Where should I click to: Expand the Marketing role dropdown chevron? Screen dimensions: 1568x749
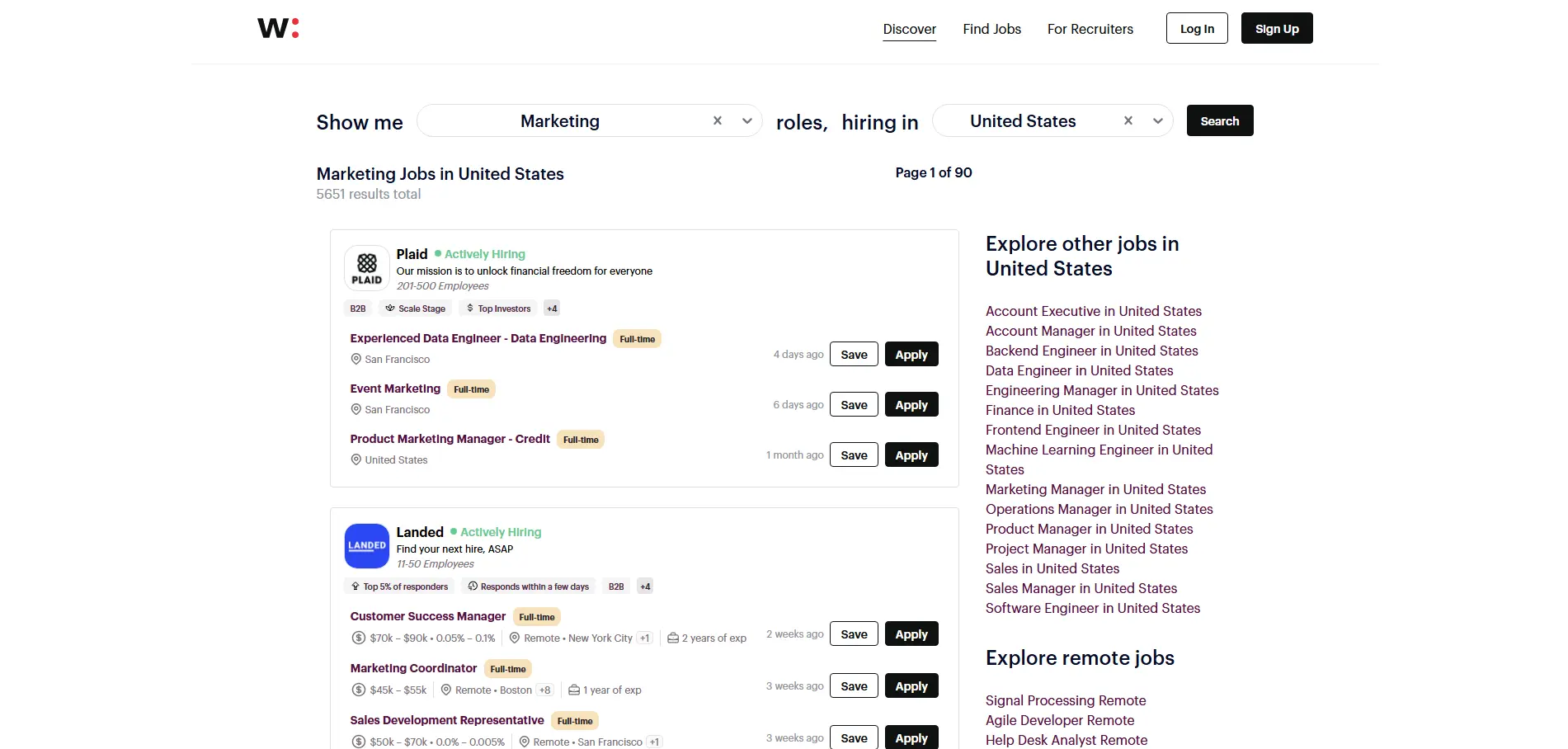pos(747,120)
